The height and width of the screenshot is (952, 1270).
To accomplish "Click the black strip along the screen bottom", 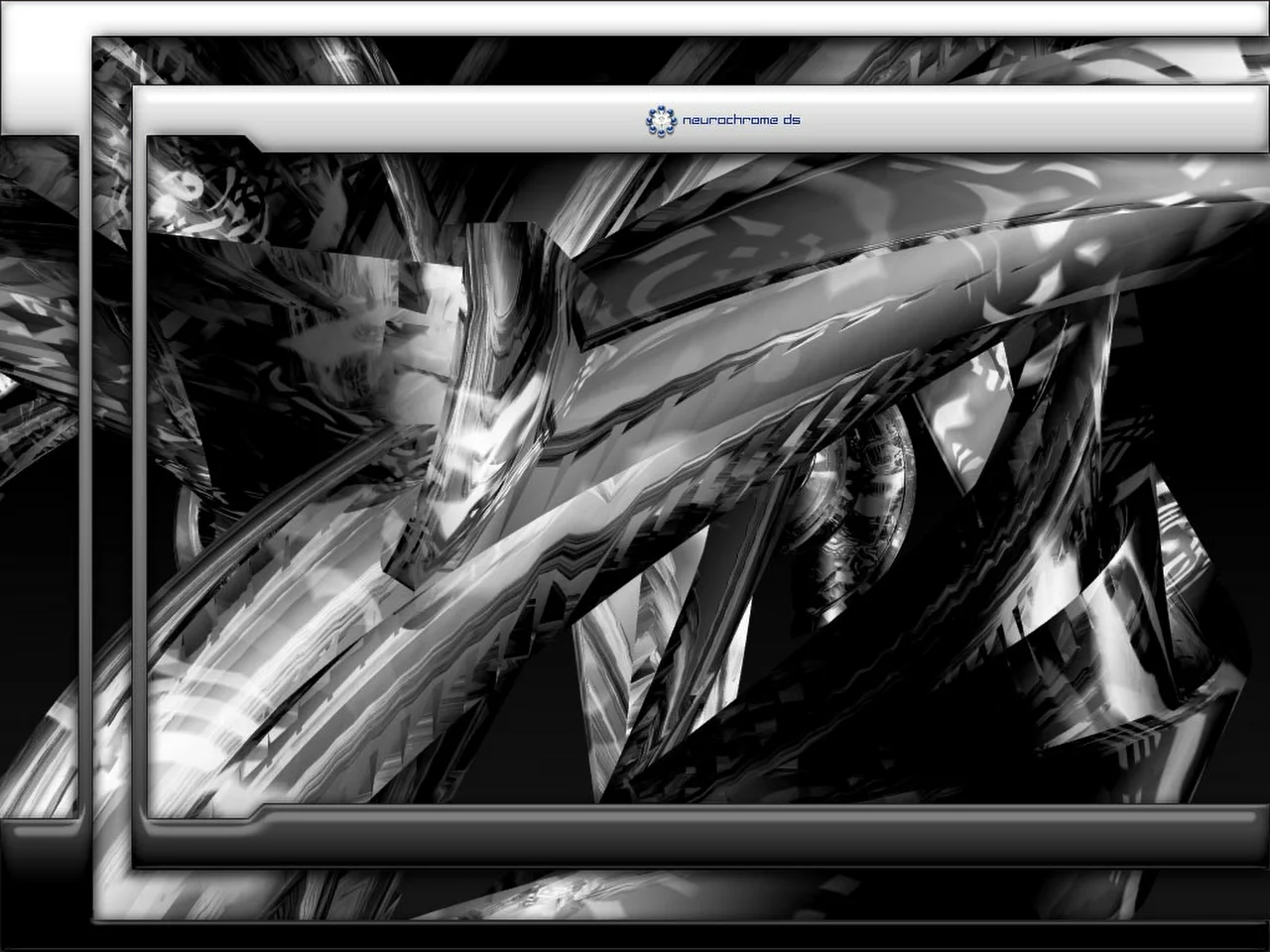I will [x=635, y=937].
